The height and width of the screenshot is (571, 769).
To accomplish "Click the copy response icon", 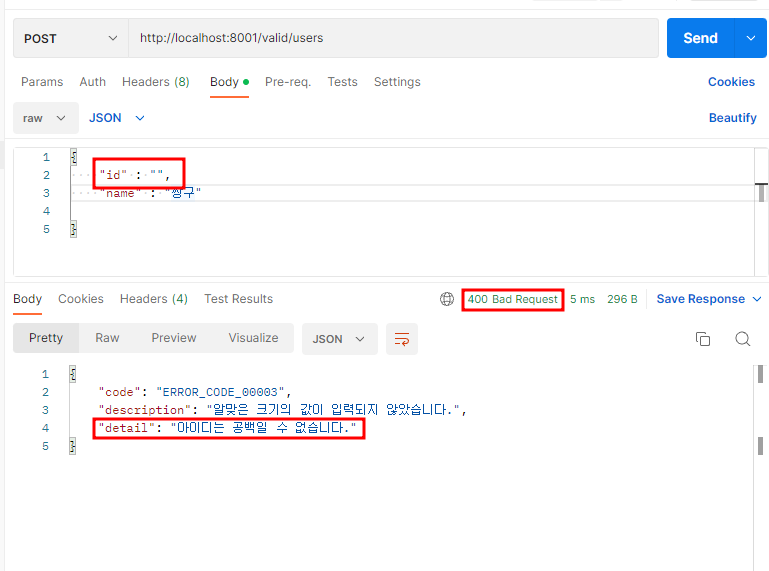I will [703, 339].
